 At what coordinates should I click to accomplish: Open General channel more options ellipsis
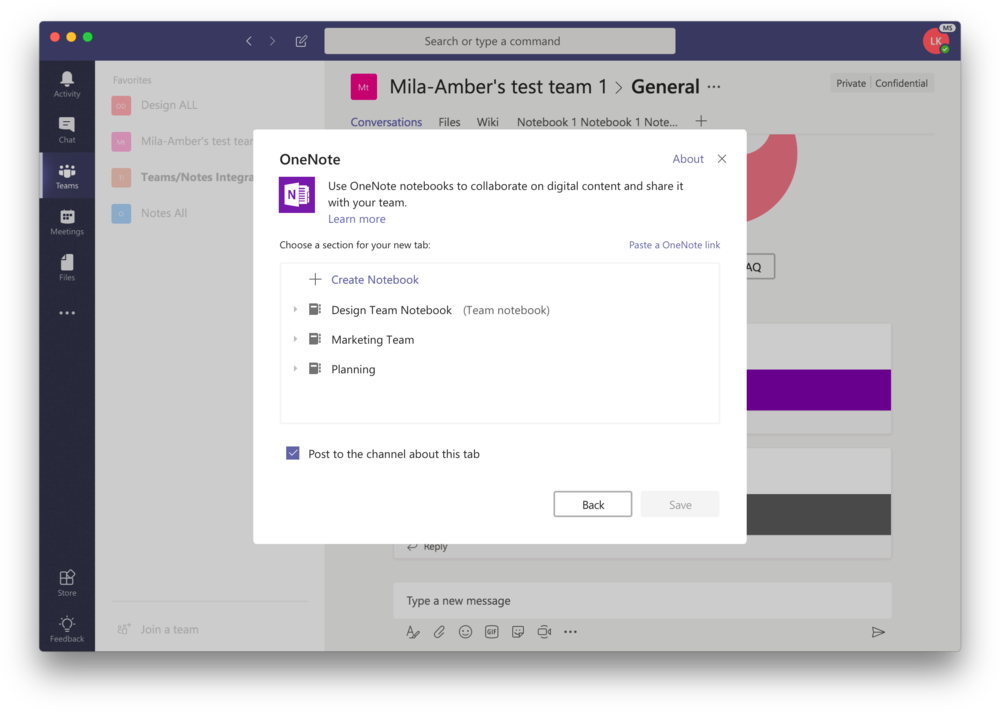[714, 87]
